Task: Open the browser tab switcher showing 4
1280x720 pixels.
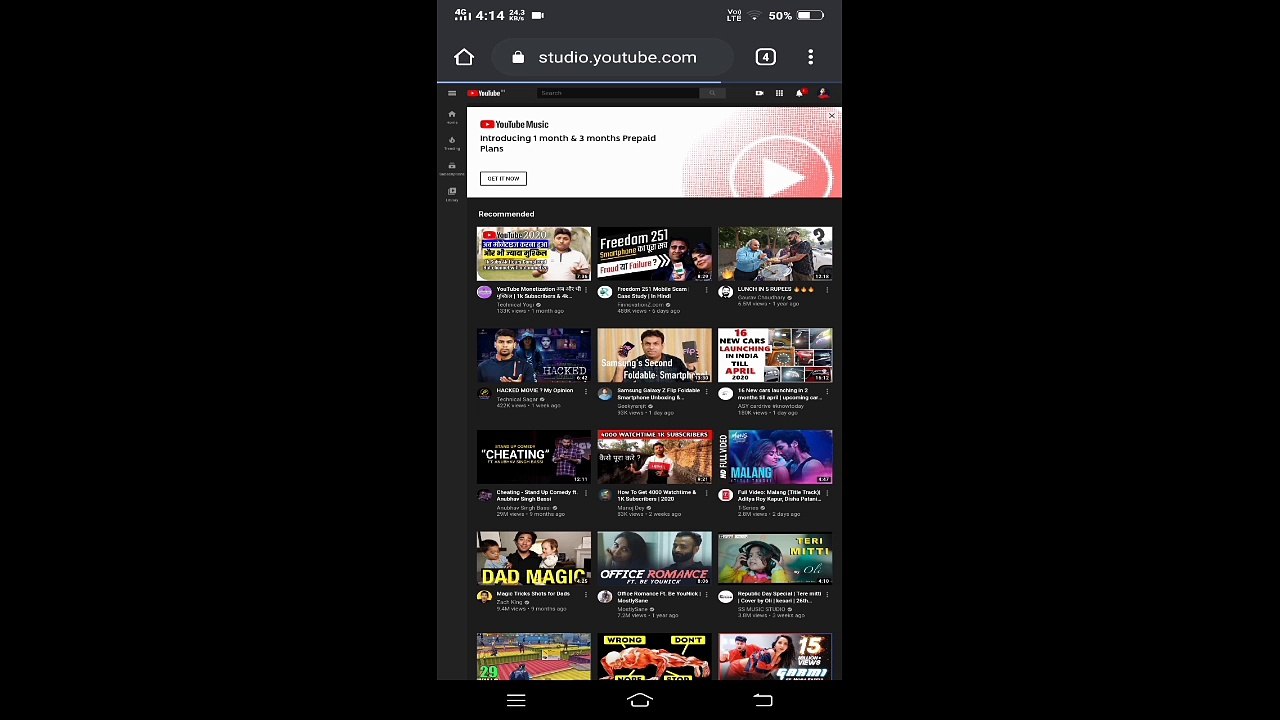Action: click(x=765, y=57)
